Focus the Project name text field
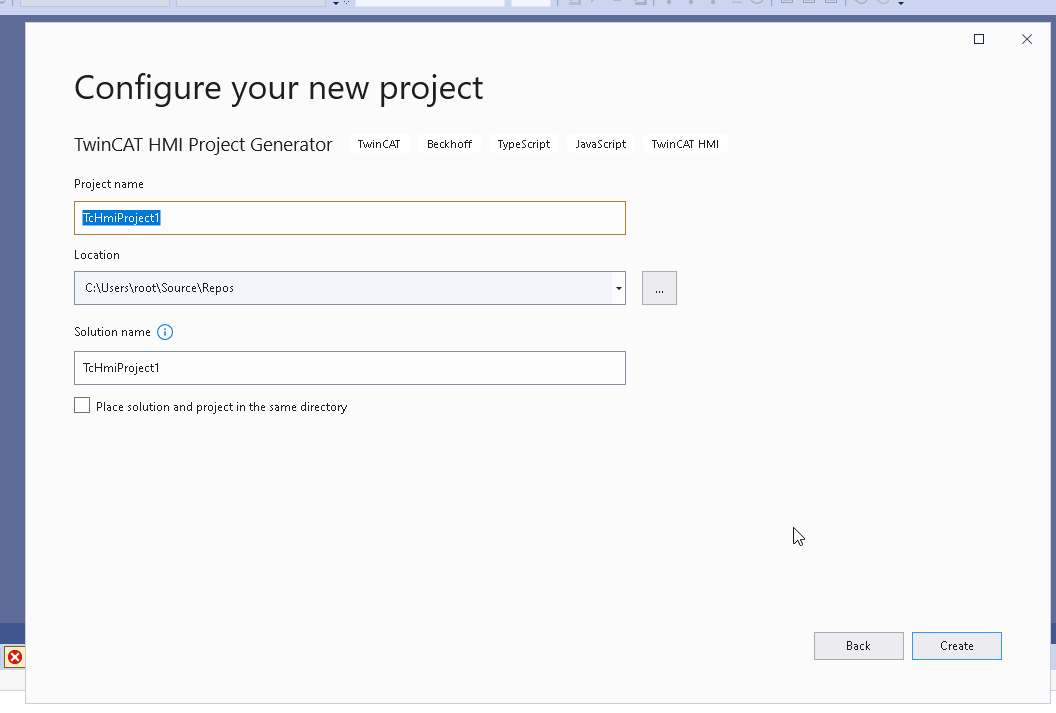Viewport: 1056px width, 713px height. 350,218
